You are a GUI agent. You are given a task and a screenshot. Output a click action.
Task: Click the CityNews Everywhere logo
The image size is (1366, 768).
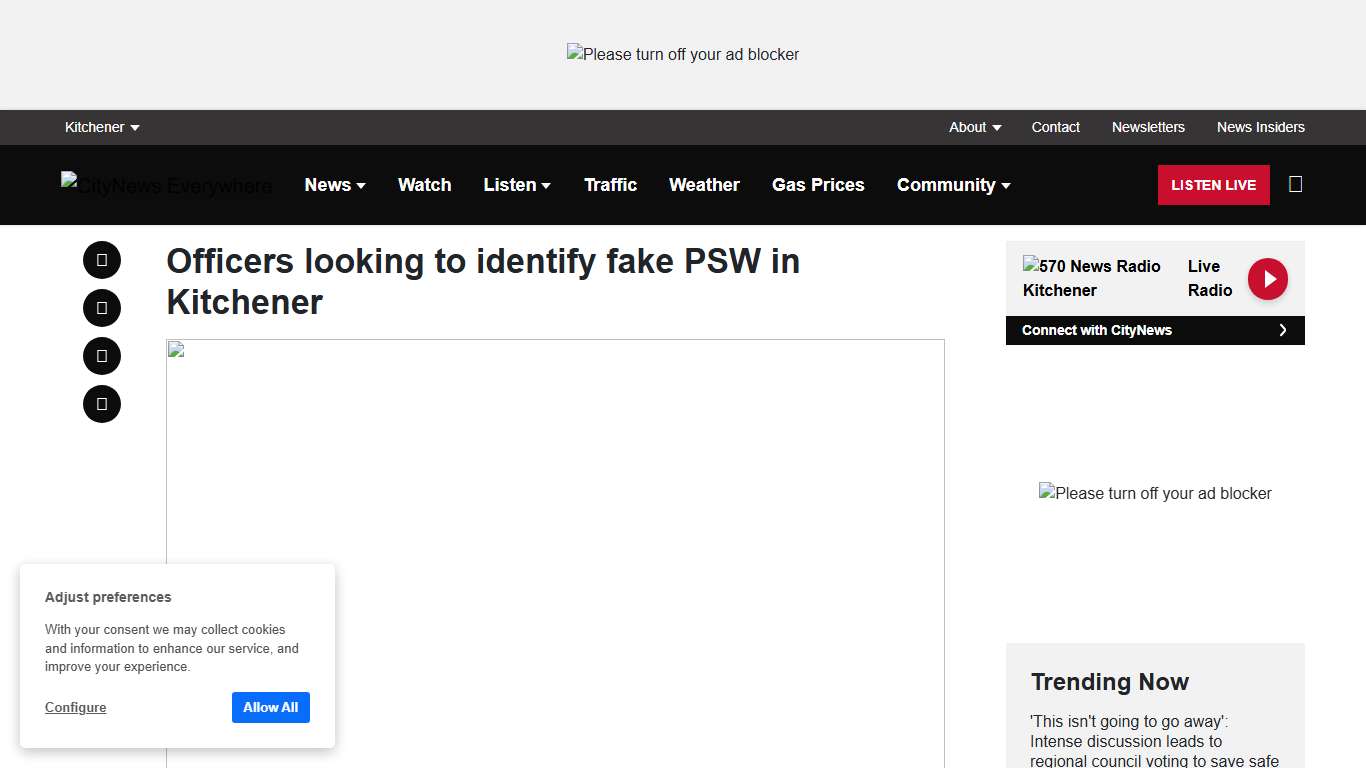[166, 185]
